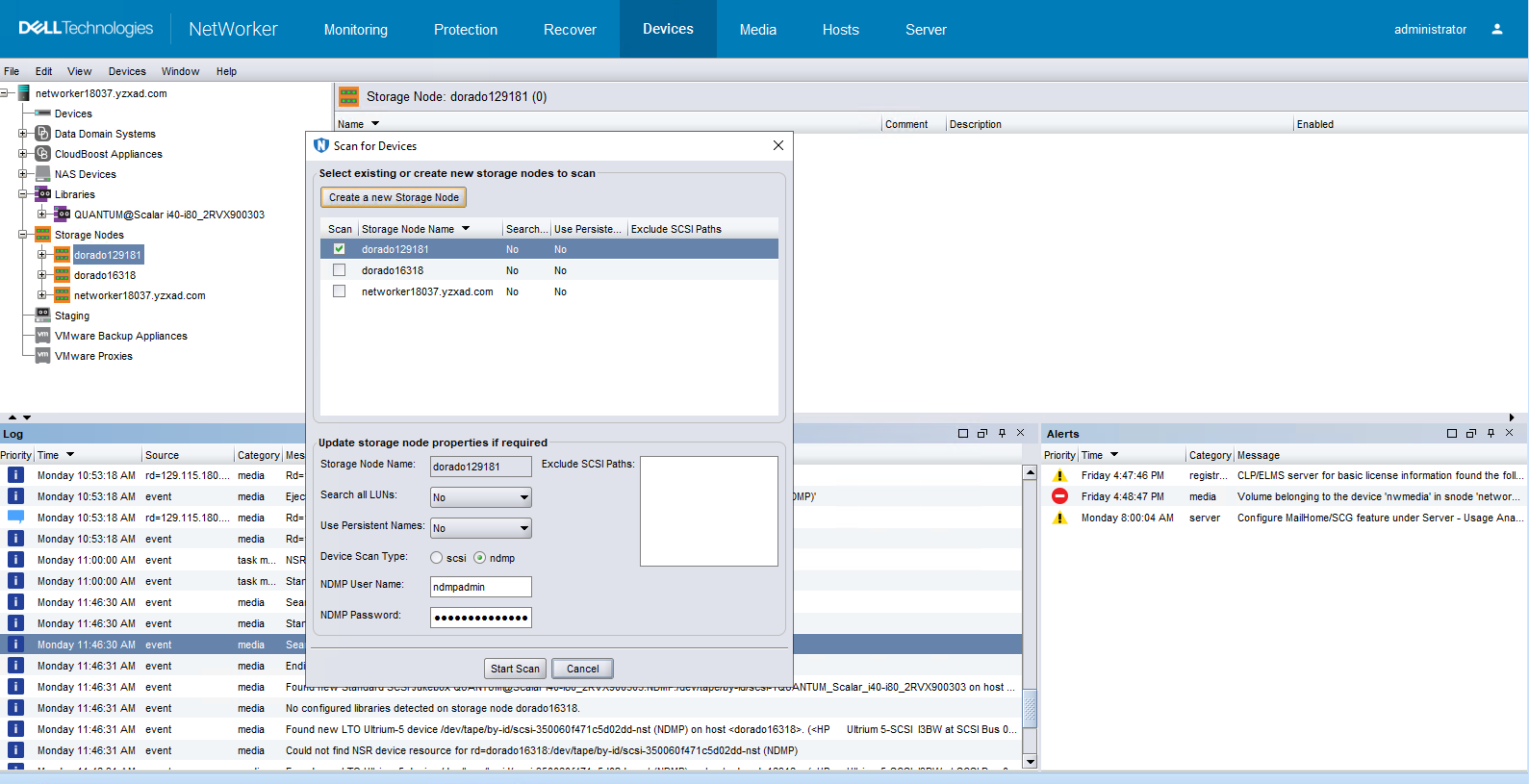
Task: Open the Search all LUNs dropdown
Action: [x=480, y=497]
